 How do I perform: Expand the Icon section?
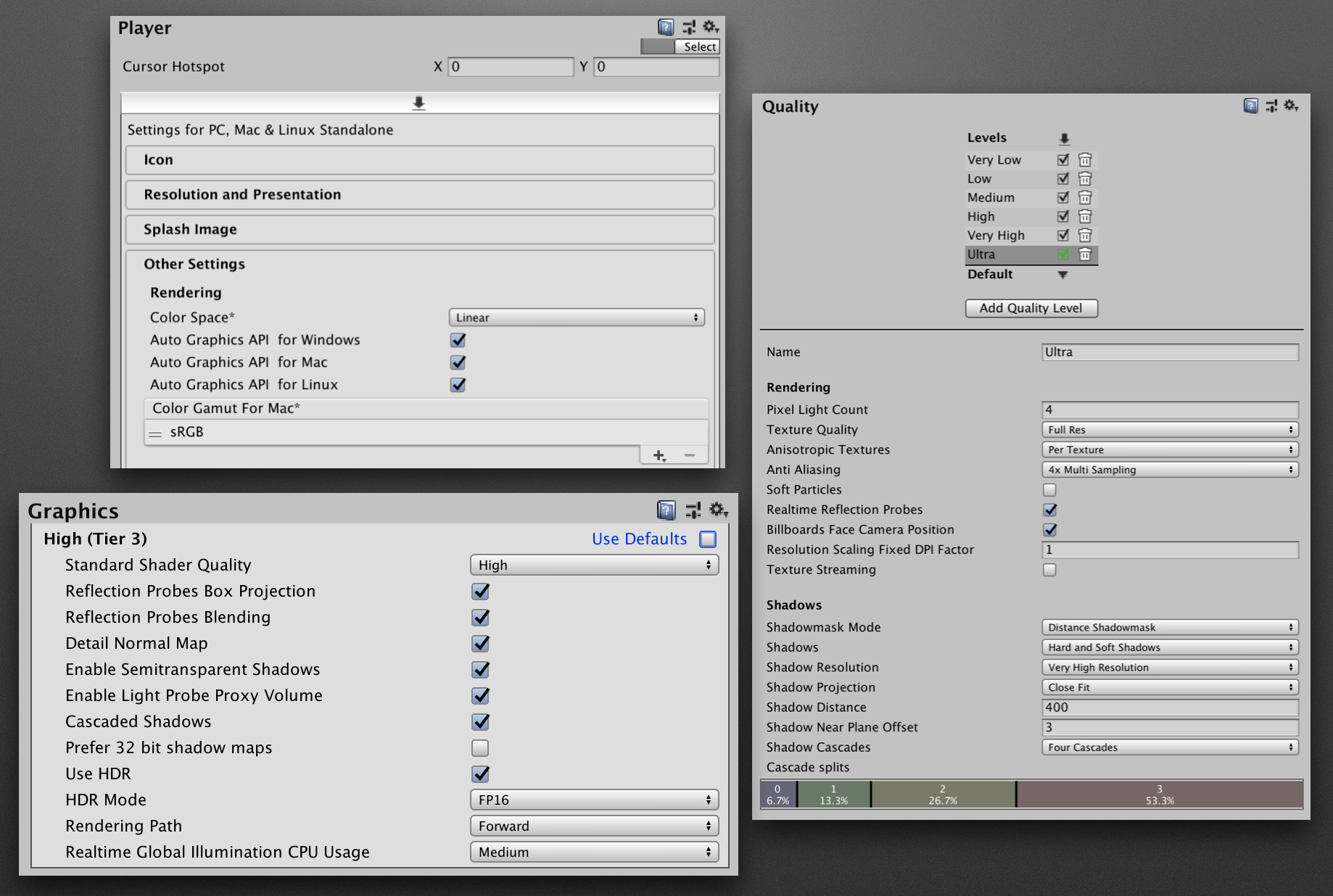pyautogui.click(x=420, y=160)
